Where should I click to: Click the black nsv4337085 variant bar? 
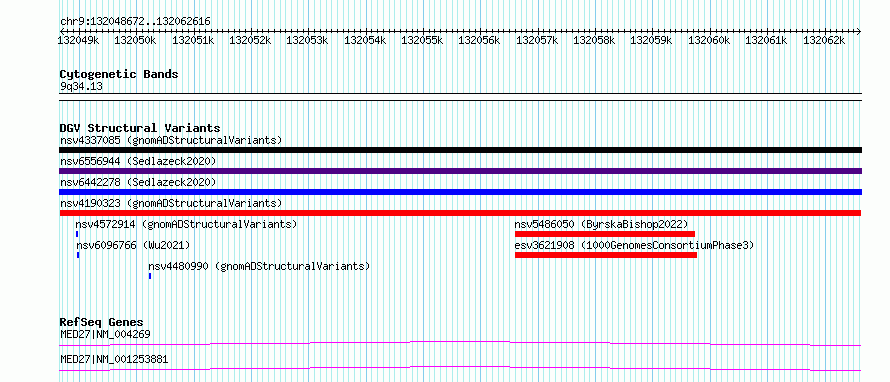coord(460,150)
